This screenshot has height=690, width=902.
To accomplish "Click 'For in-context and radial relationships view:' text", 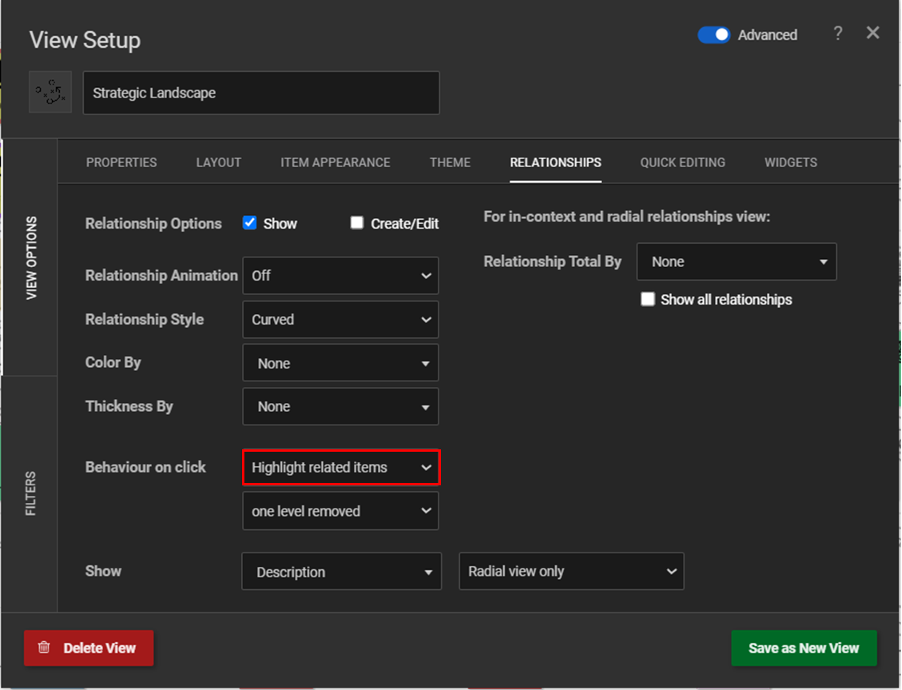I will [x=626, y=216].
